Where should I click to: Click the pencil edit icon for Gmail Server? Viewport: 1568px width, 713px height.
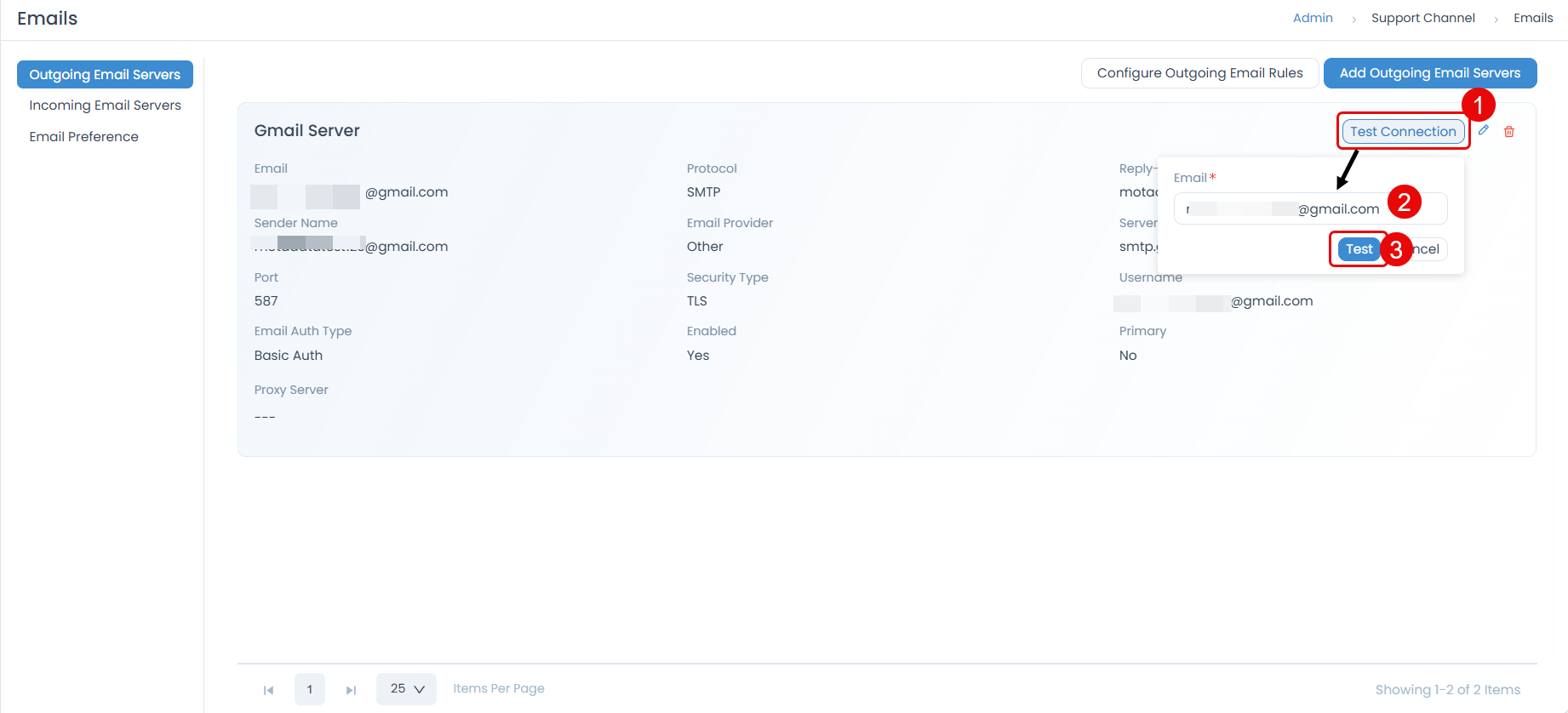[1484, 131]
